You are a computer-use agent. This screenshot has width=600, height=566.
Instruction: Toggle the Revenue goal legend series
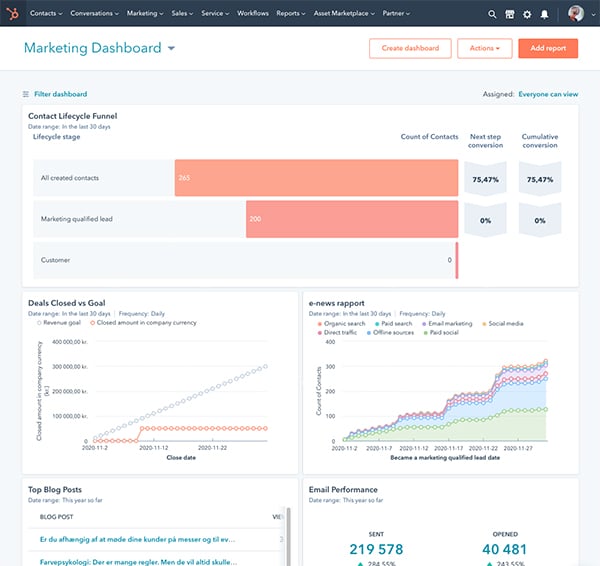pyautogui.click(x=59, y=323)
